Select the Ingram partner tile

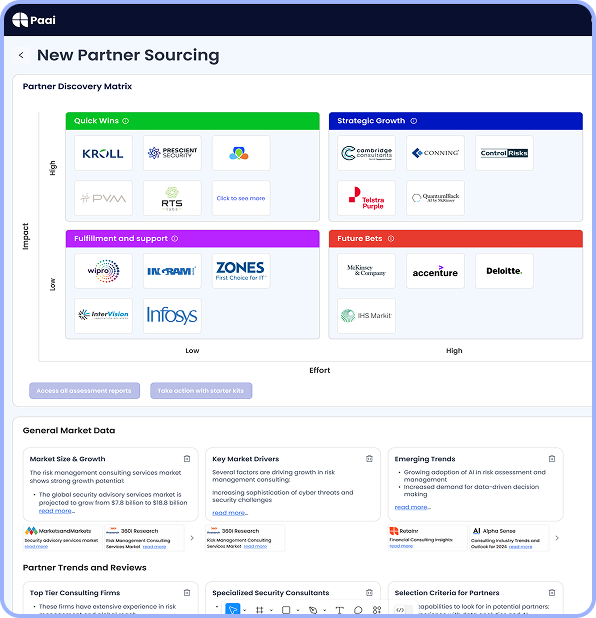172,271
